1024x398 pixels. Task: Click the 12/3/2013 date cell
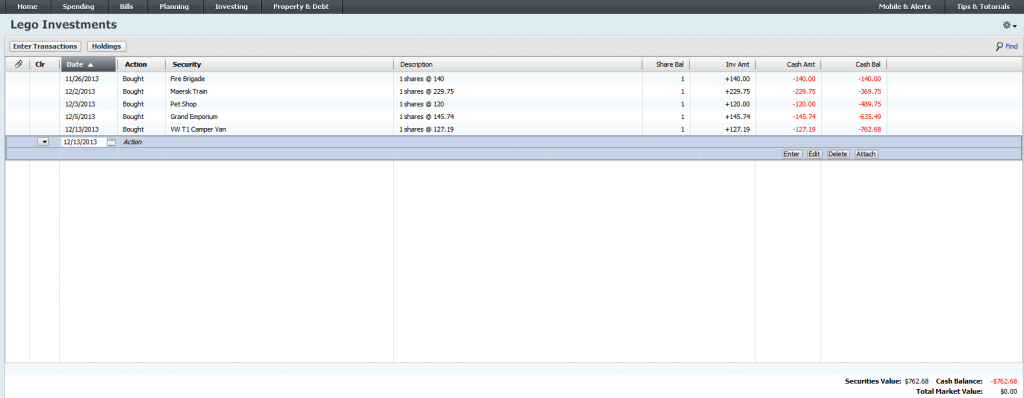[x=80, y=104]
